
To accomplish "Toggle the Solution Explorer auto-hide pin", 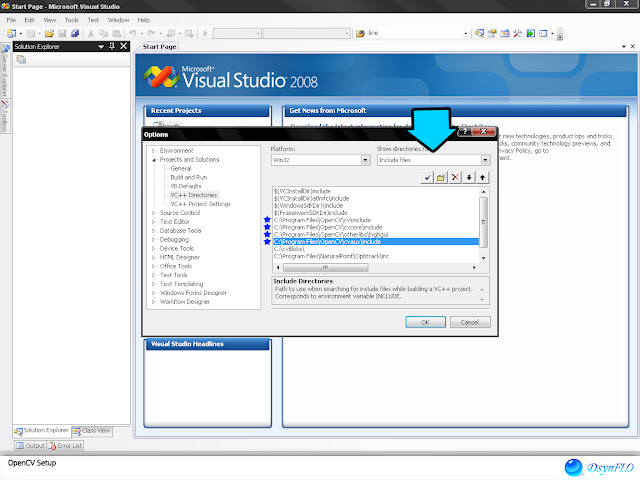I will [x=112, y=47].
